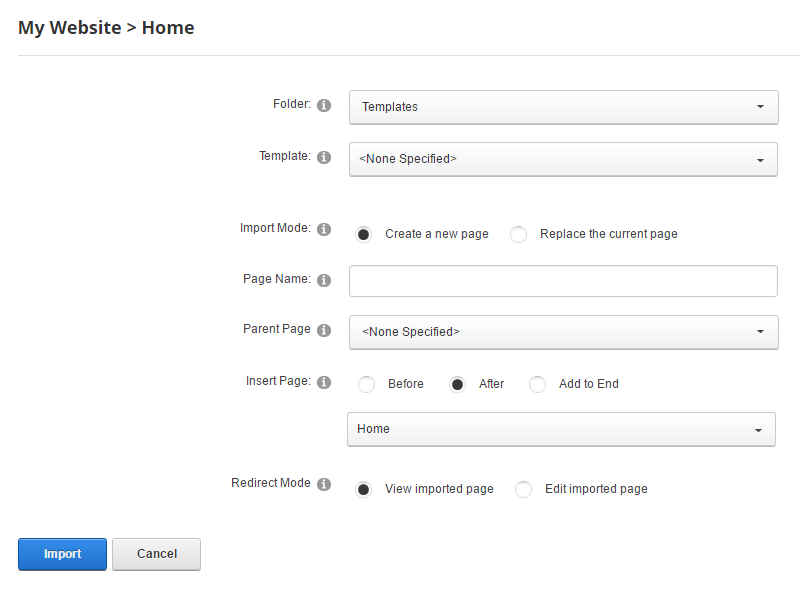Select the Create a new page option
This screenshot has width=800, height=590.
(364, 234)
